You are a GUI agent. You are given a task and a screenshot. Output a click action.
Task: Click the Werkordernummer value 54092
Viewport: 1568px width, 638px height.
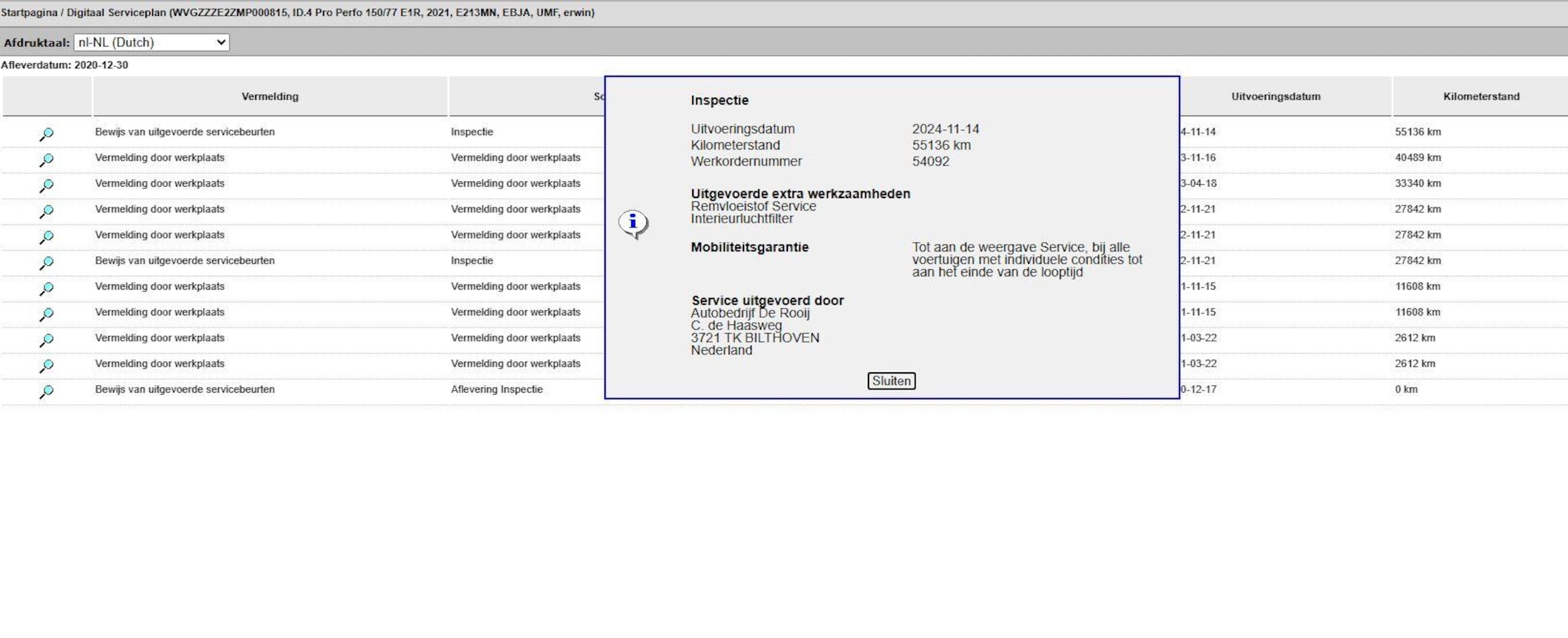coord(930,161)
